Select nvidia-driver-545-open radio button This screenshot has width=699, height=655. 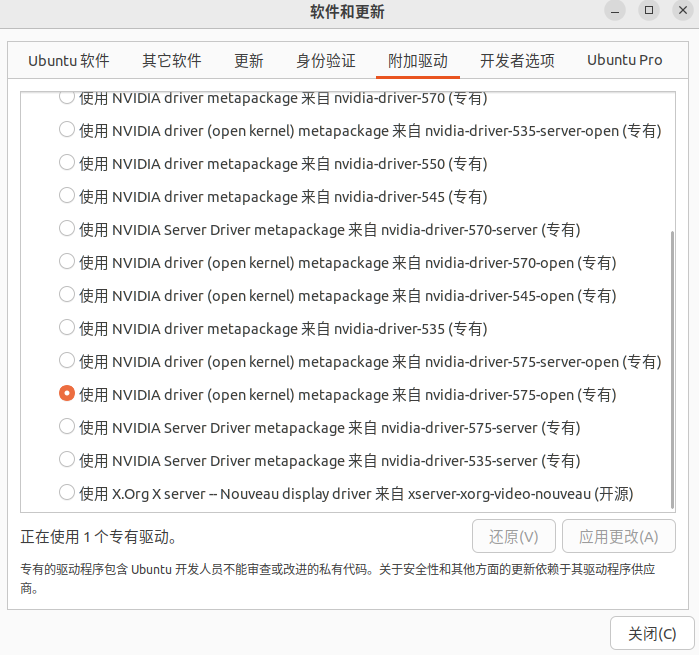tap(66, 294)
